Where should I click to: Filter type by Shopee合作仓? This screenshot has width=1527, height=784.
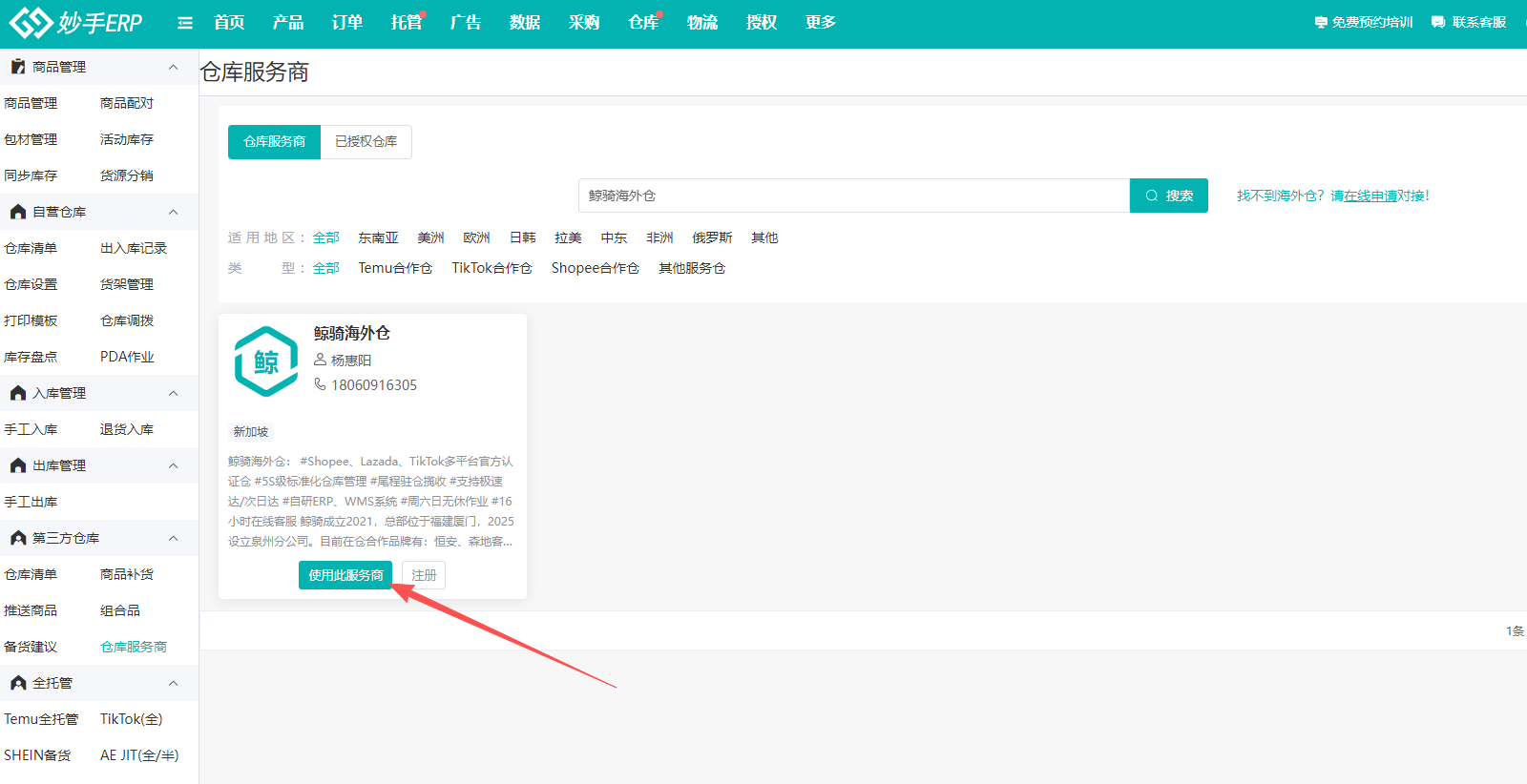click(x=595, y=268)
